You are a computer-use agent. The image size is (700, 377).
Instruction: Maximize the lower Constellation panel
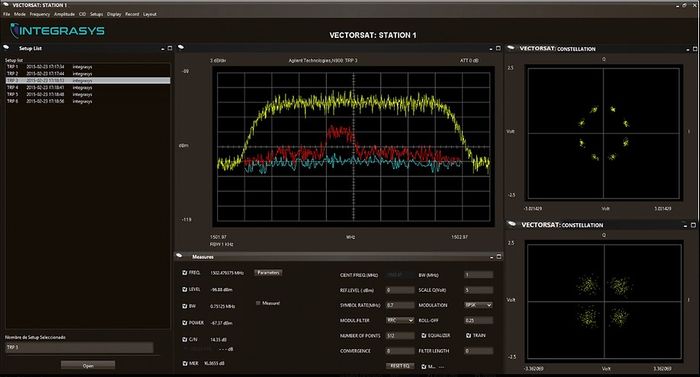tap(693, 225)
